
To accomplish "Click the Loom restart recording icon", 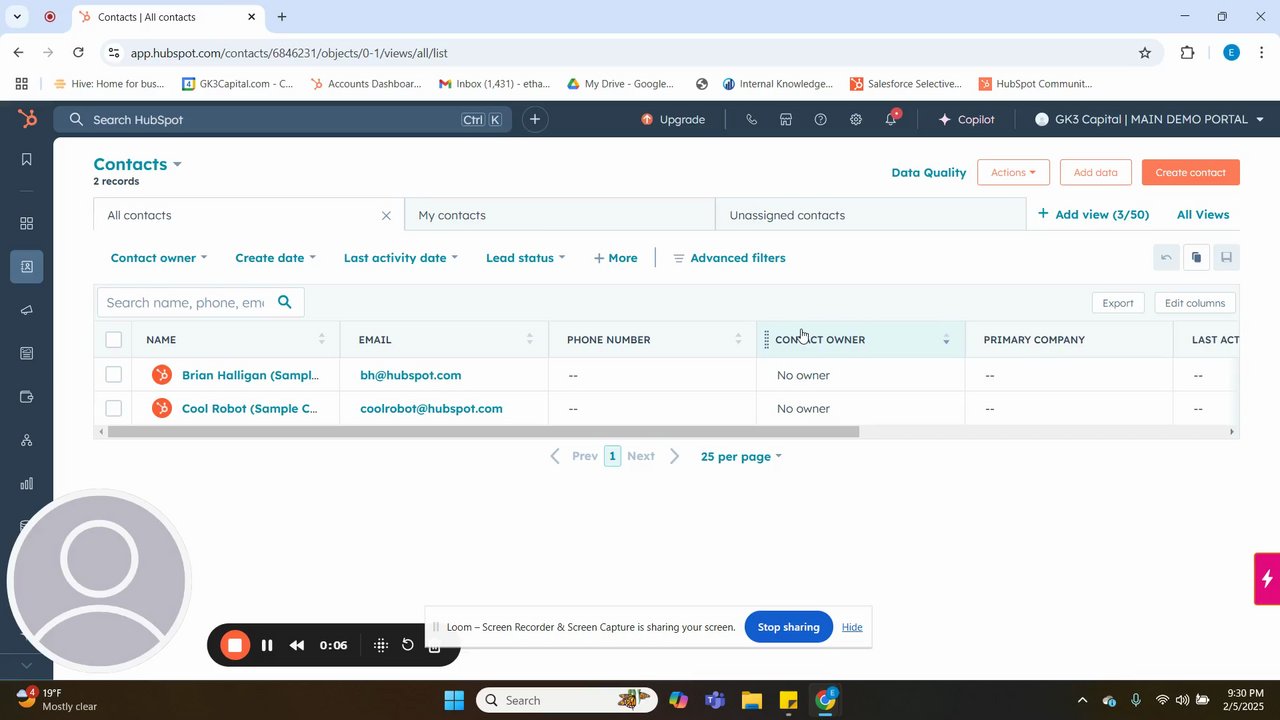I will (407, 645).
